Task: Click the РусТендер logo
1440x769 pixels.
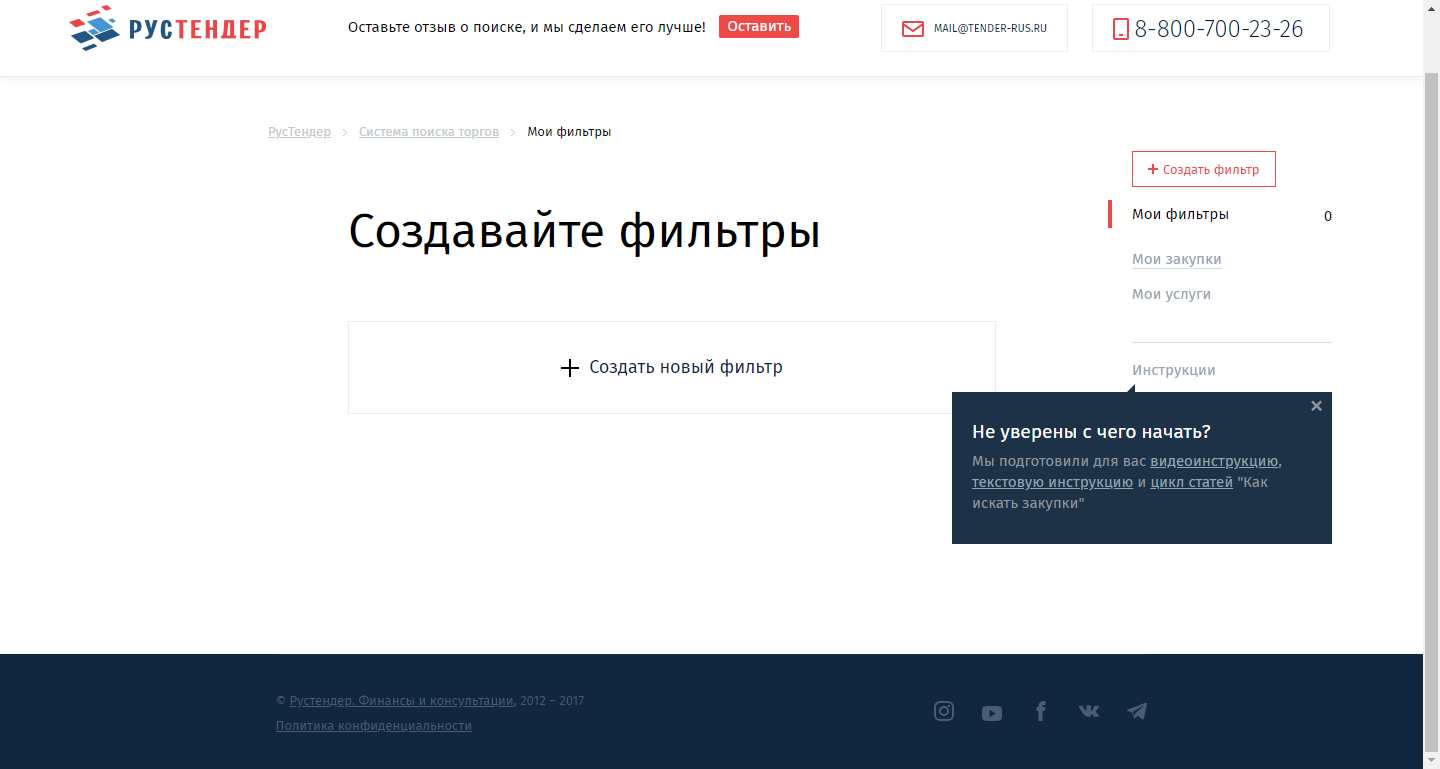Action: coord(167,27)
